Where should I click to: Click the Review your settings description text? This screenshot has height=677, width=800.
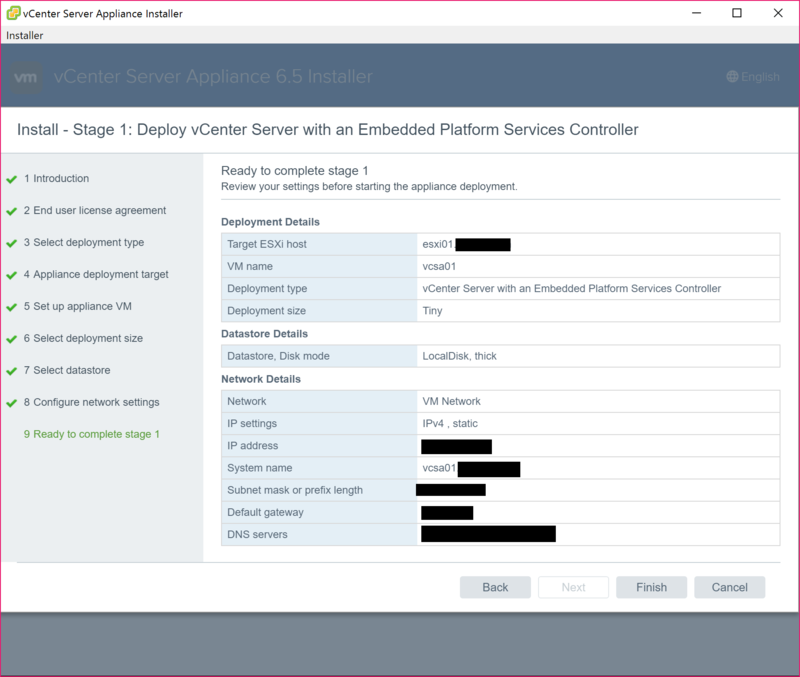[x=369, y=186]
